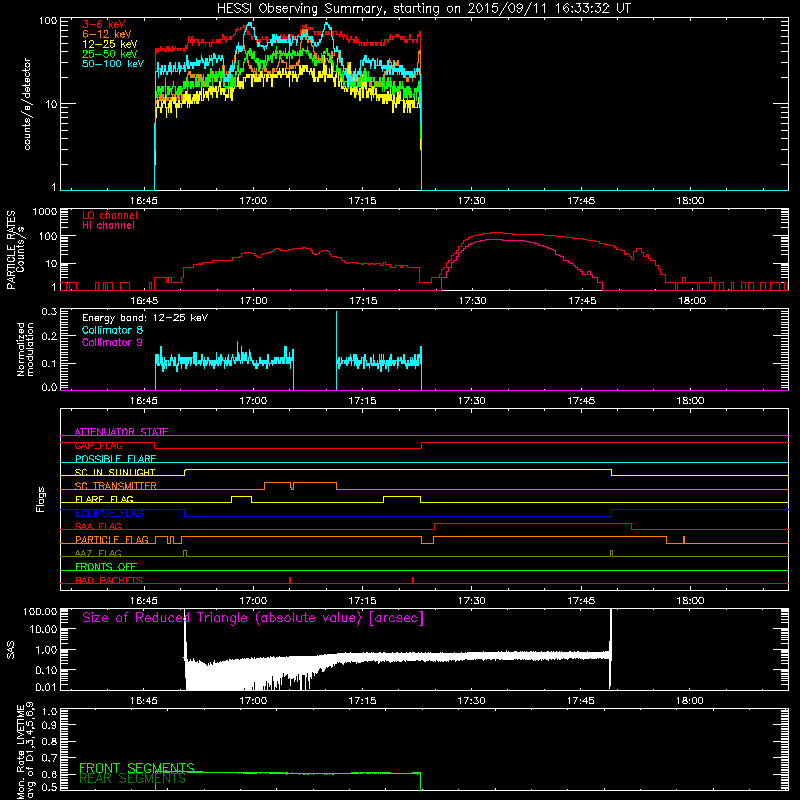Click the HESSI Observing Summary plot title
The image size is (800, 800).
point(424,9)
